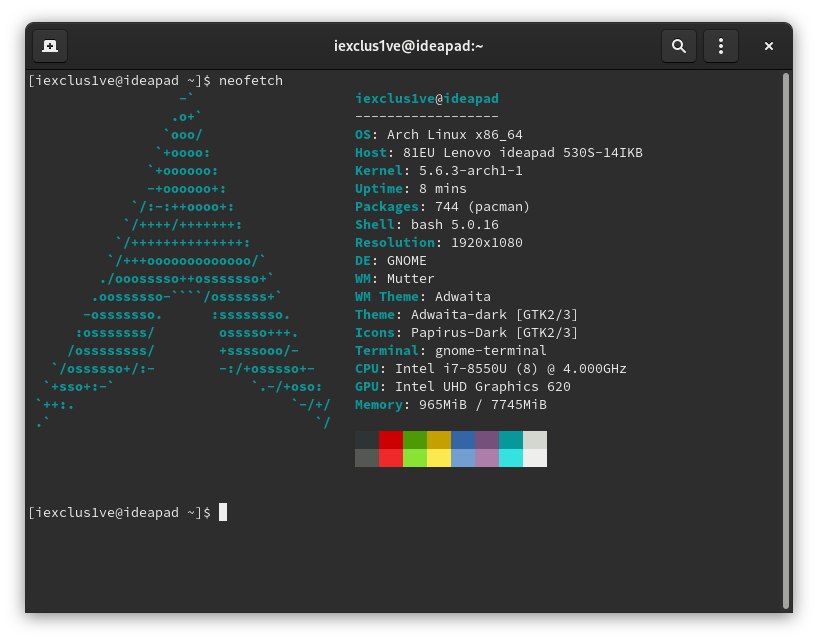
Task: Click the bright yellow color block
Action: tap(439, 458)
